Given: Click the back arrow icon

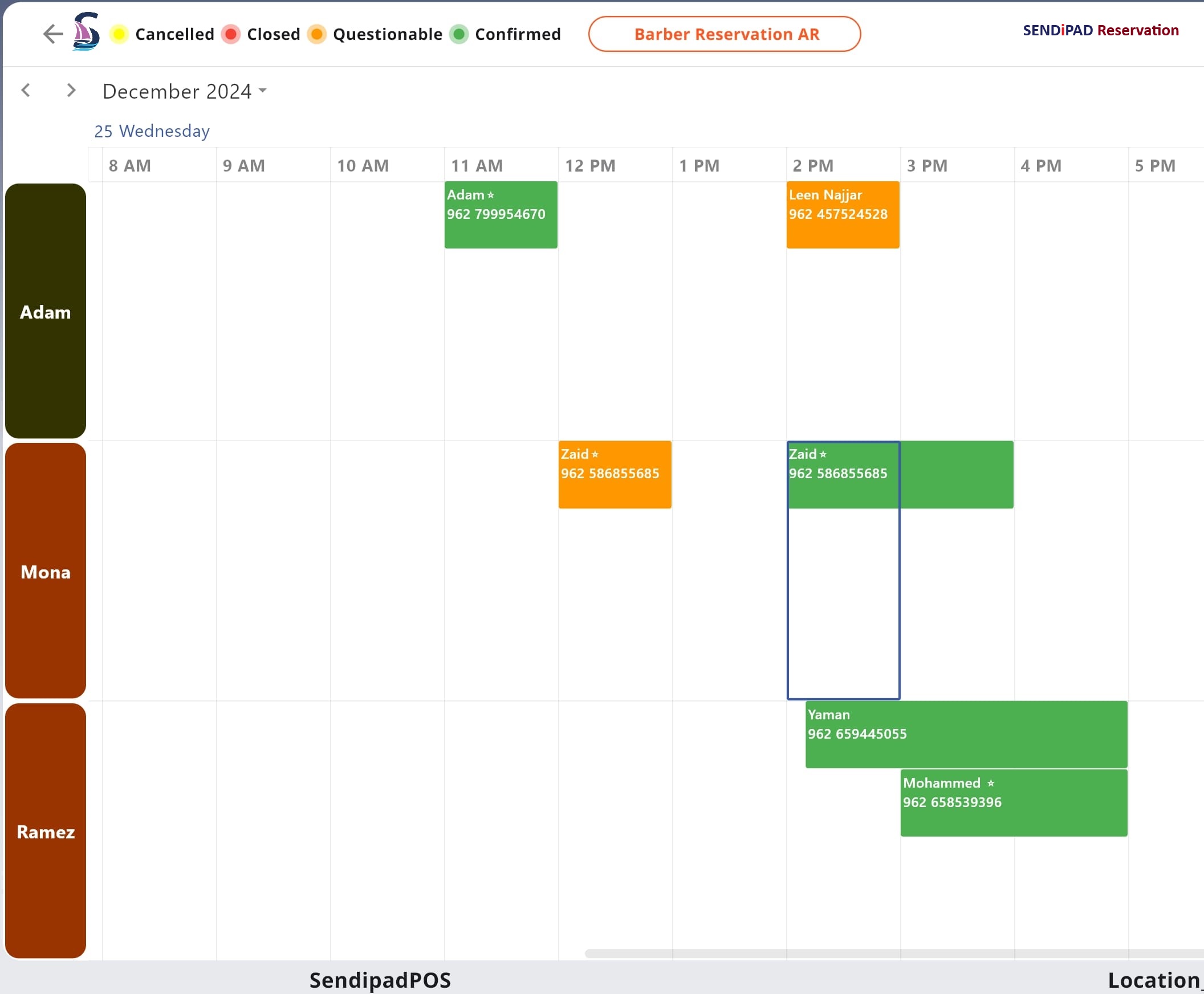Looking at the screenshot, I should pyautogui.click(x=52, y=34).
